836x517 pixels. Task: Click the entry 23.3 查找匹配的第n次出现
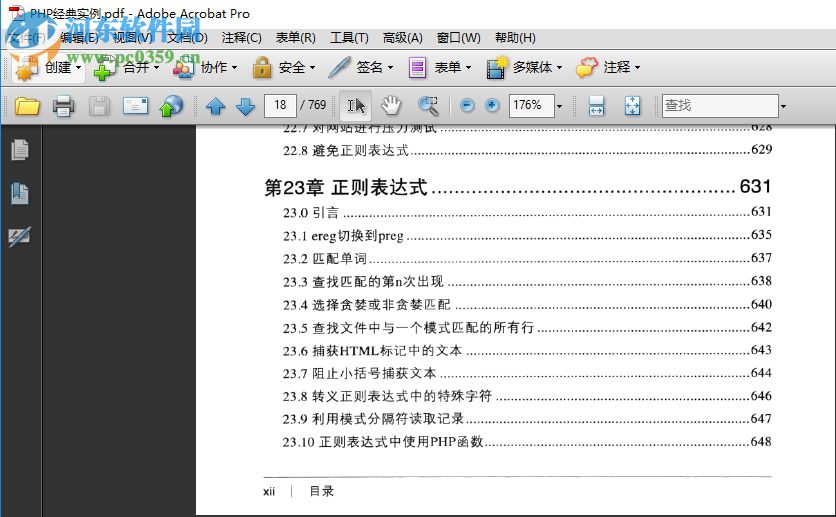[x=363, y=281]
